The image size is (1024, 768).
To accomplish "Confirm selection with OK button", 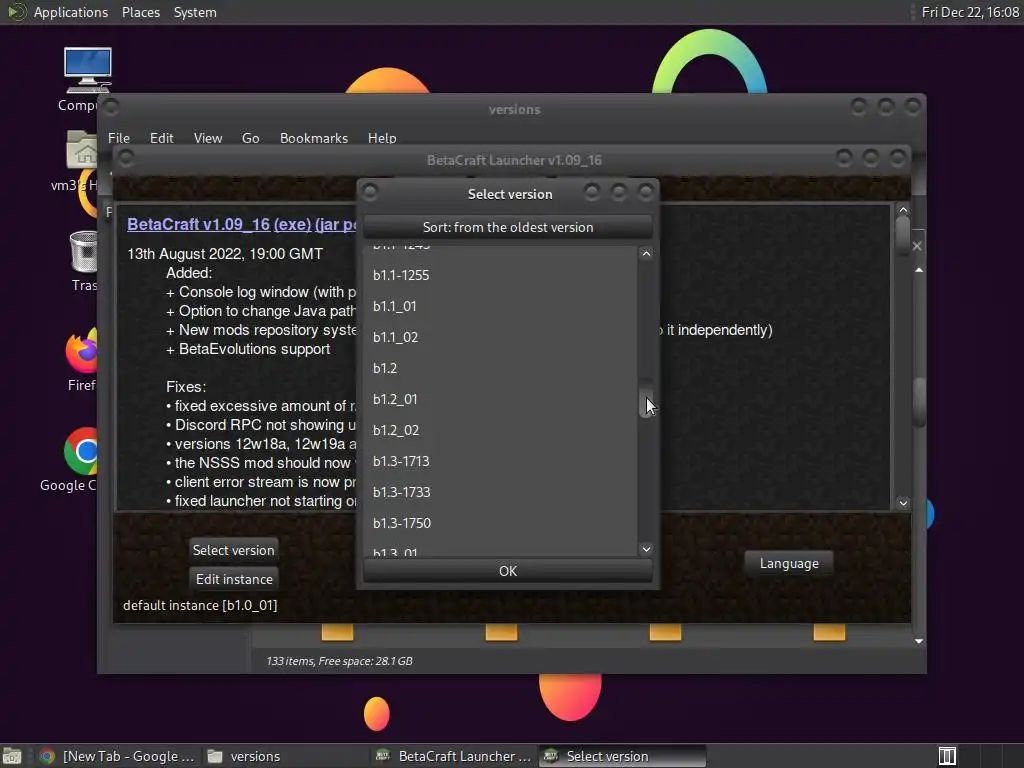I will tap(507, 571).
